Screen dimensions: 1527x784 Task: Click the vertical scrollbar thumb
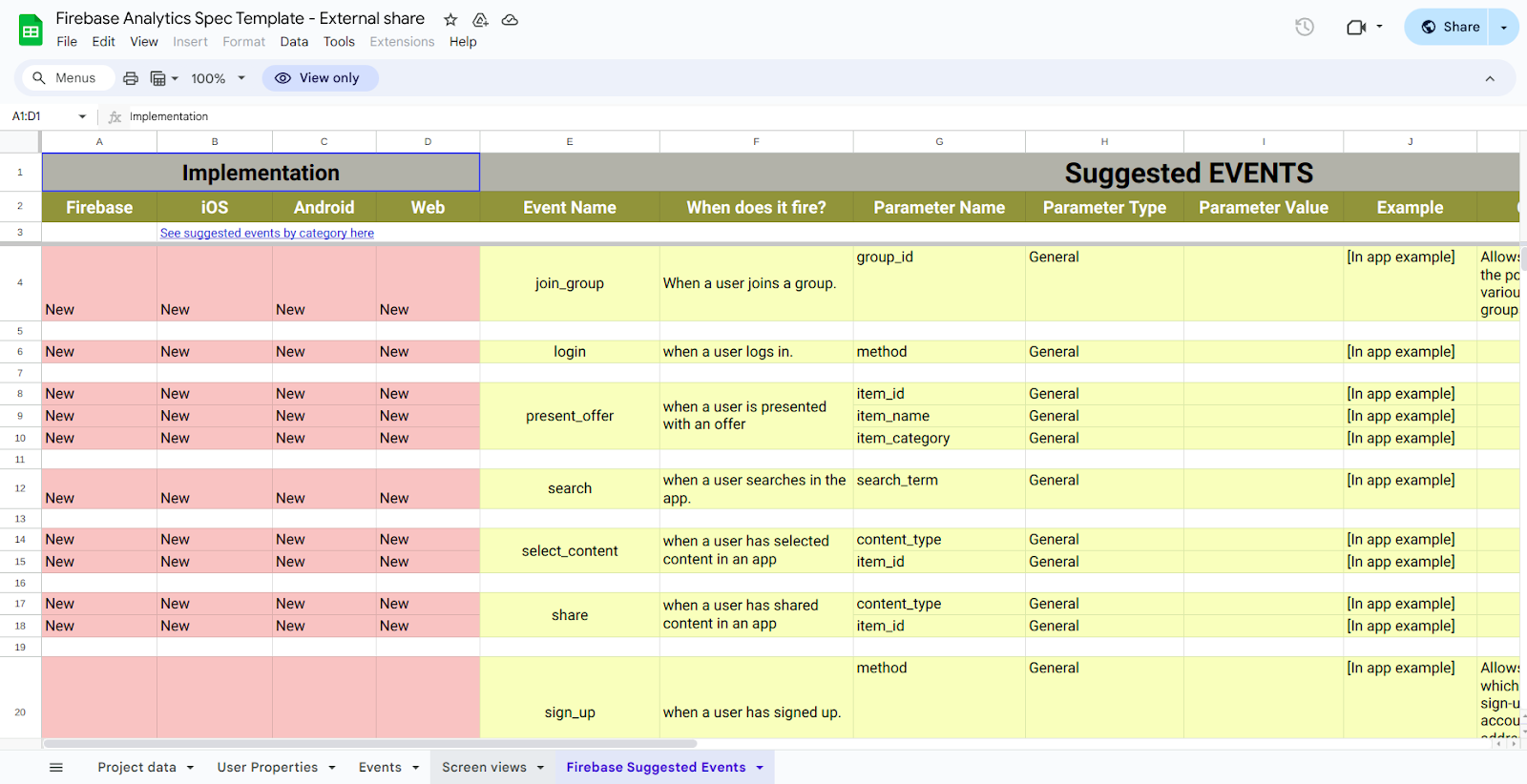point(1523,258)
